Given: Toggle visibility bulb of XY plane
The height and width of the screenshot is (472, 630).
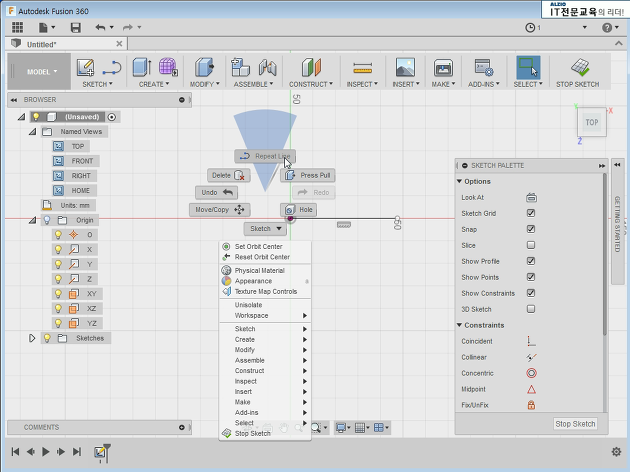Looking at the screenshot, I should tap(58, 294).
